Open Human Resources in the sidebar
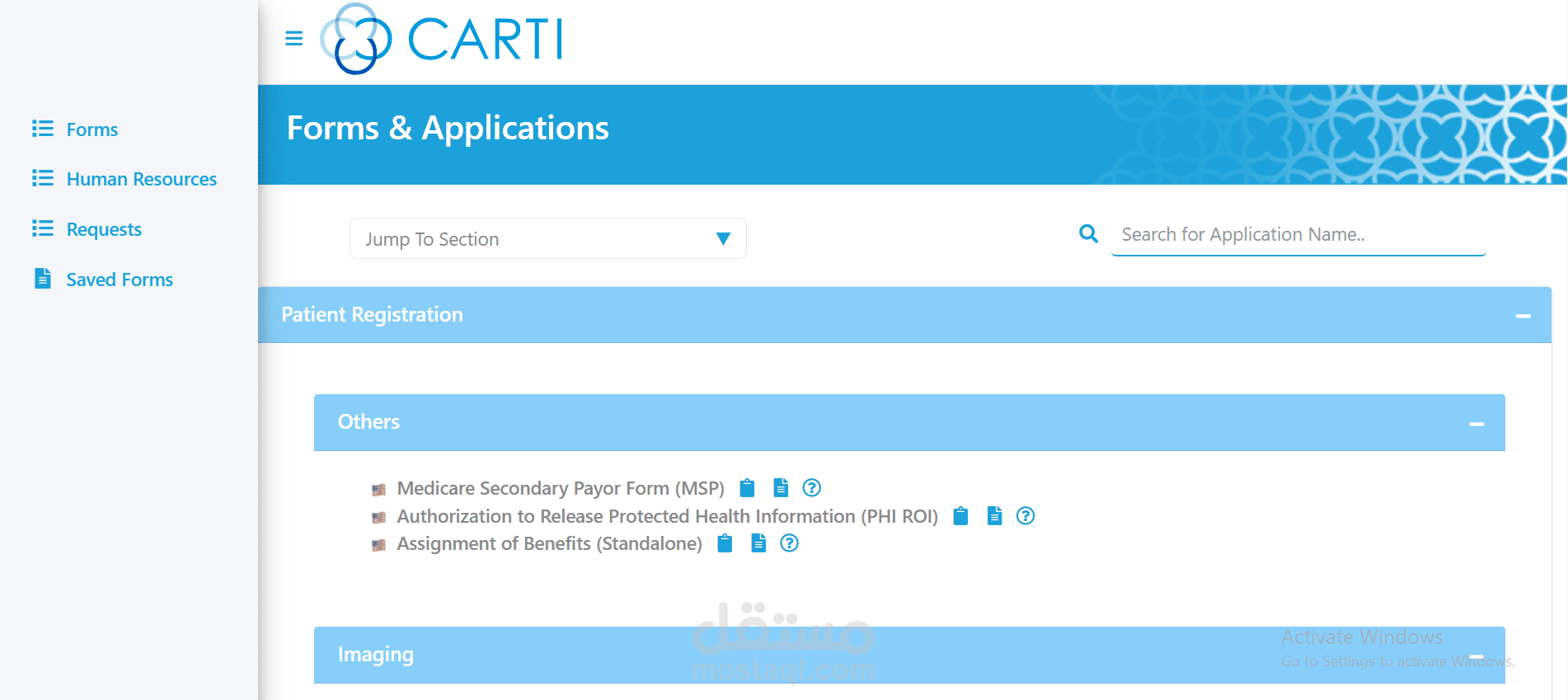The height and width of the screenshot is (700, 1568). [142, 179]
